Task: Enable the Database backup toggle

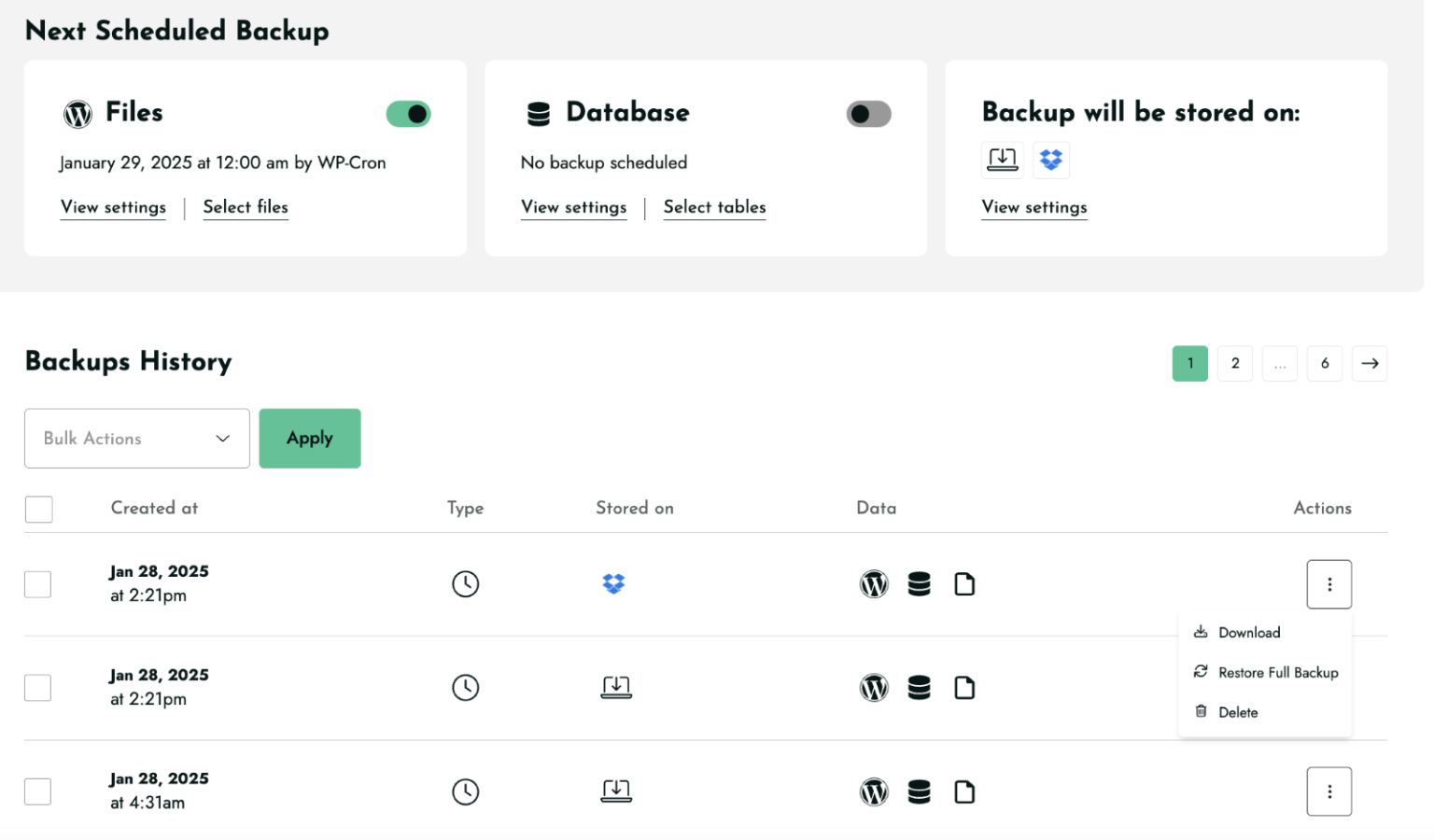Action: 868,113
